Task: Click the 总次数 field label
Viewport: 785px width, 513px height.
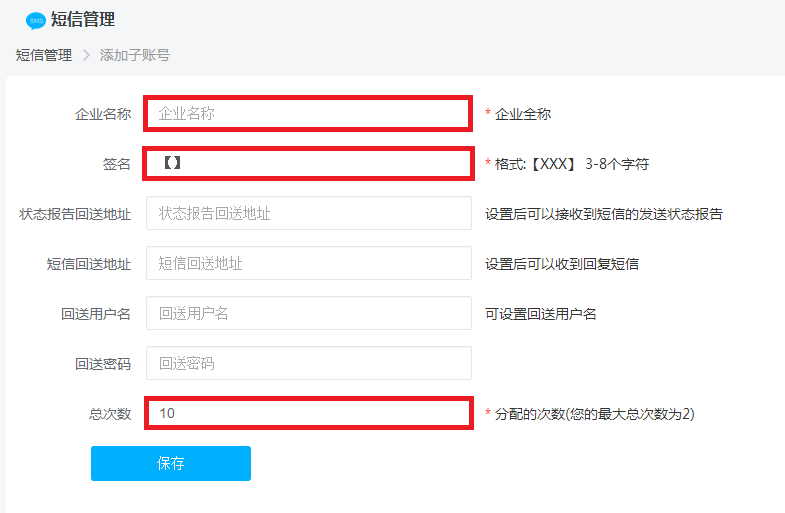Action: tap(110, 414)
